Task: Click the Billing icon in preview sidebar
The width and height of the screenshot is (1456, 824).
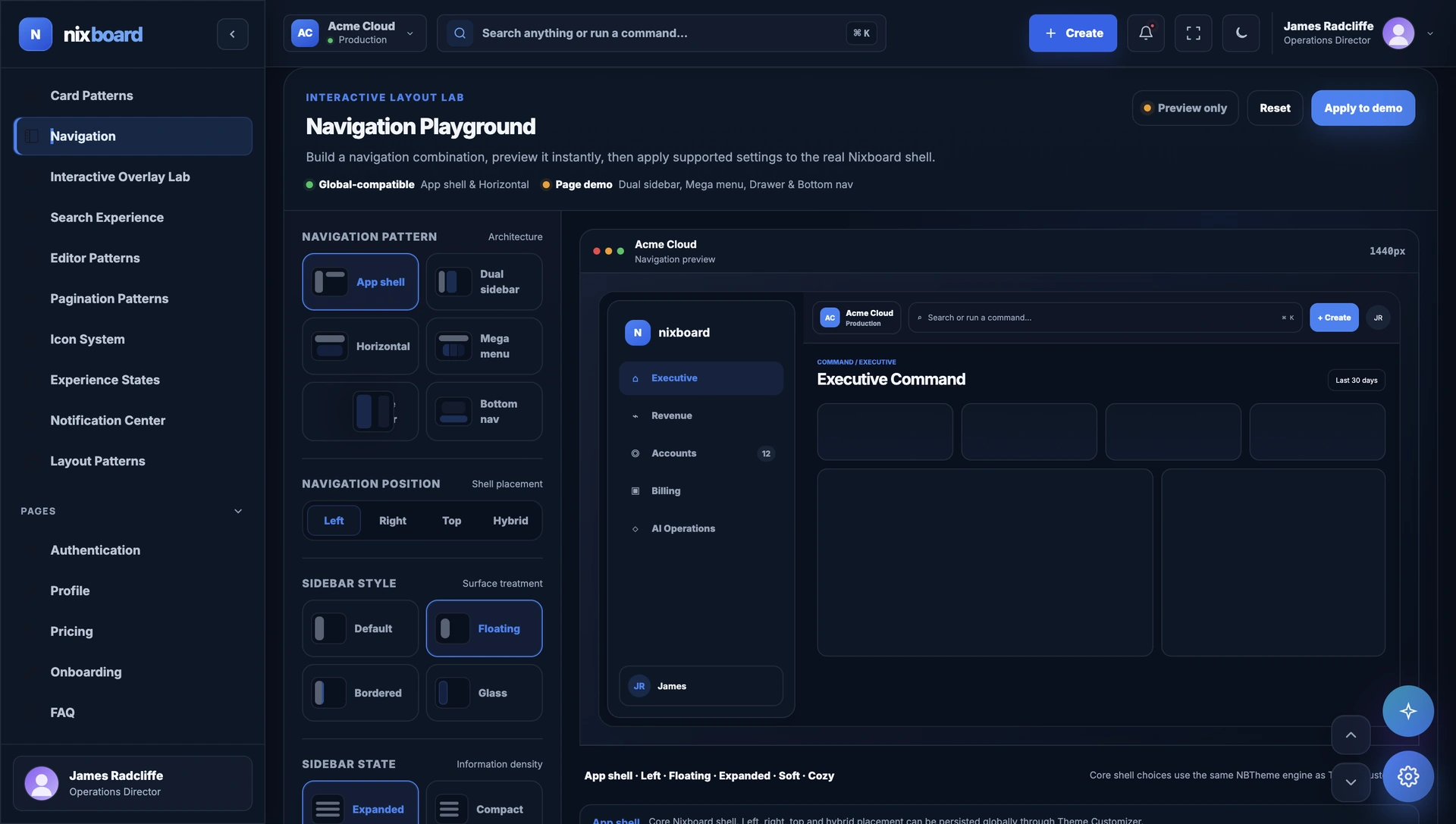Action: click(635, 491)
